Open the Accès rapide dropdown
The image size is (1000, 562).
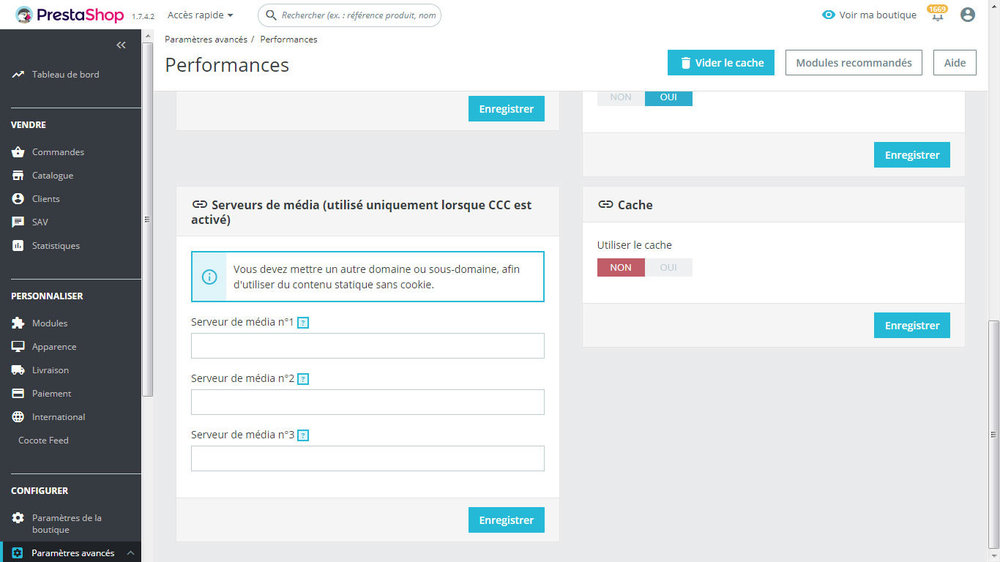(200, 15)
